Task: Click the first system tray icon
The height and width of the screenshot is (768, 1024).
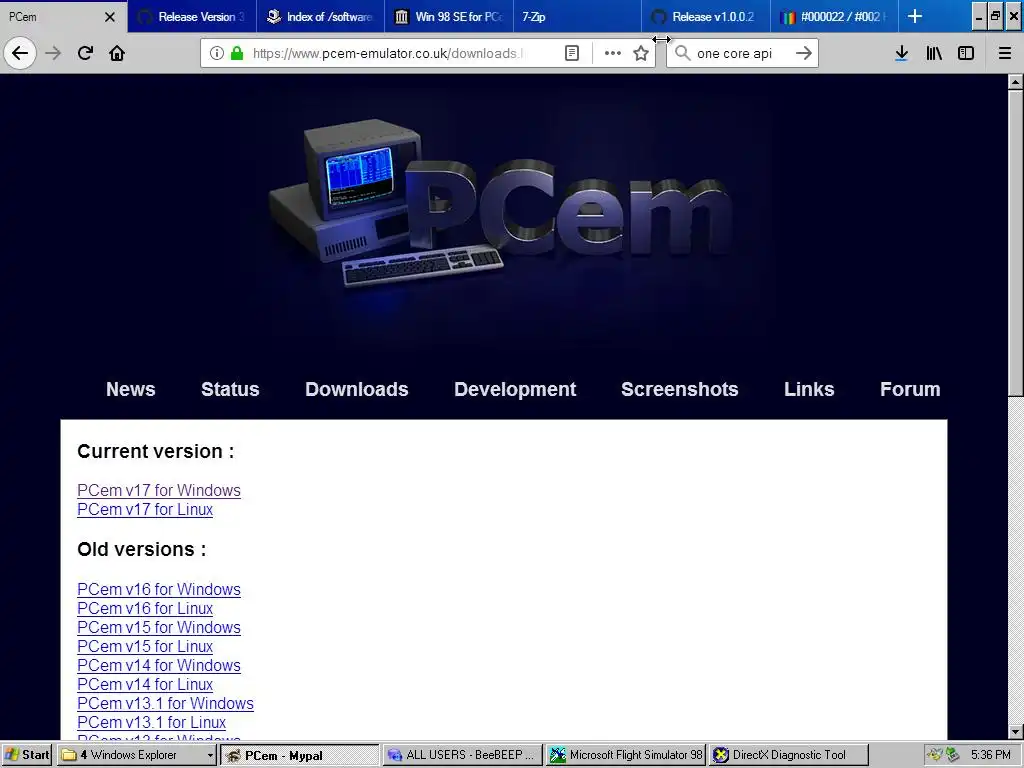Action: tap(935, 755)
